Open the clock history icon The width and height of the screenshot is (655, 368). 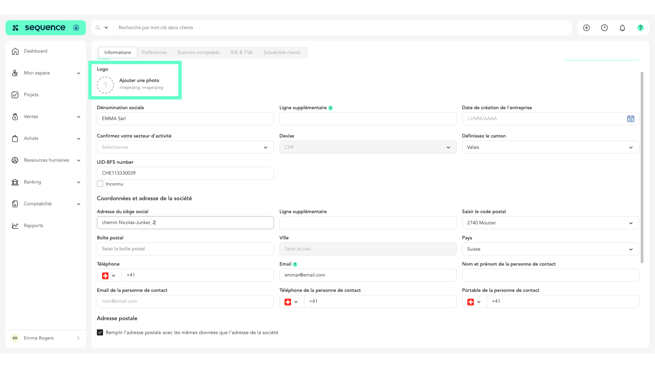[x=604, y=28]
